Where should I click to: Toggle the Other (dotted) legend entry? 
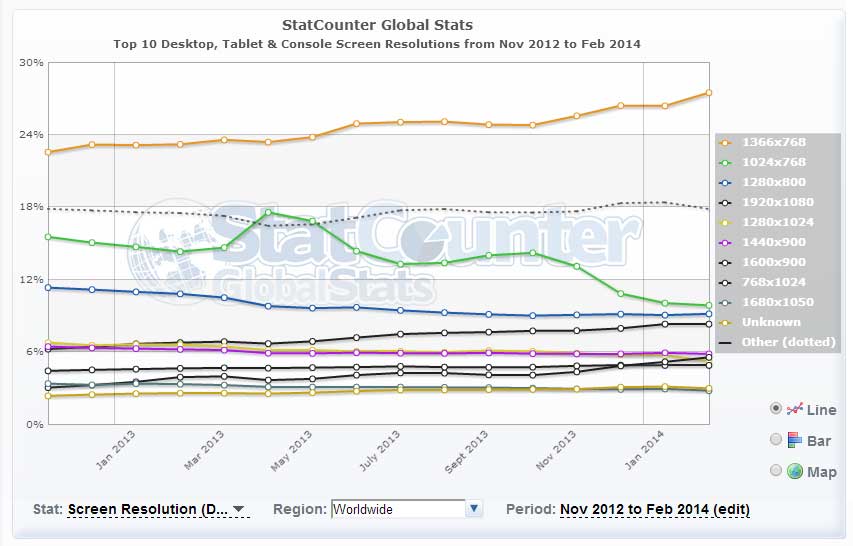coord(777,342)
